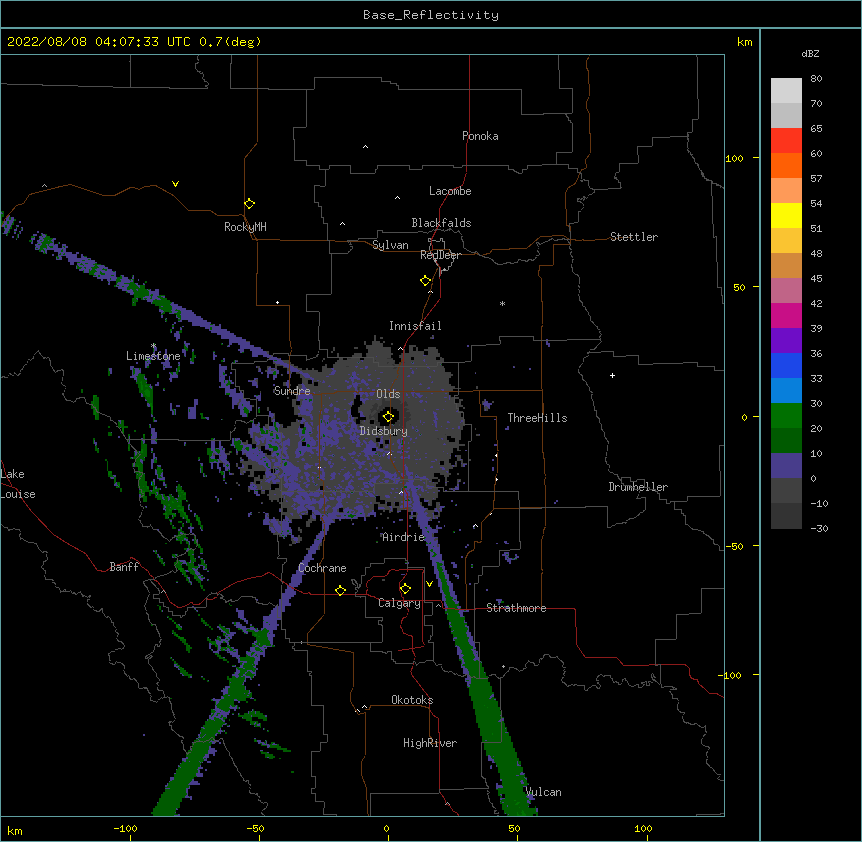Viewport: 862px width, 842px height.
Task: Click the white plus marker west of Drumheller
Action: 612,375
